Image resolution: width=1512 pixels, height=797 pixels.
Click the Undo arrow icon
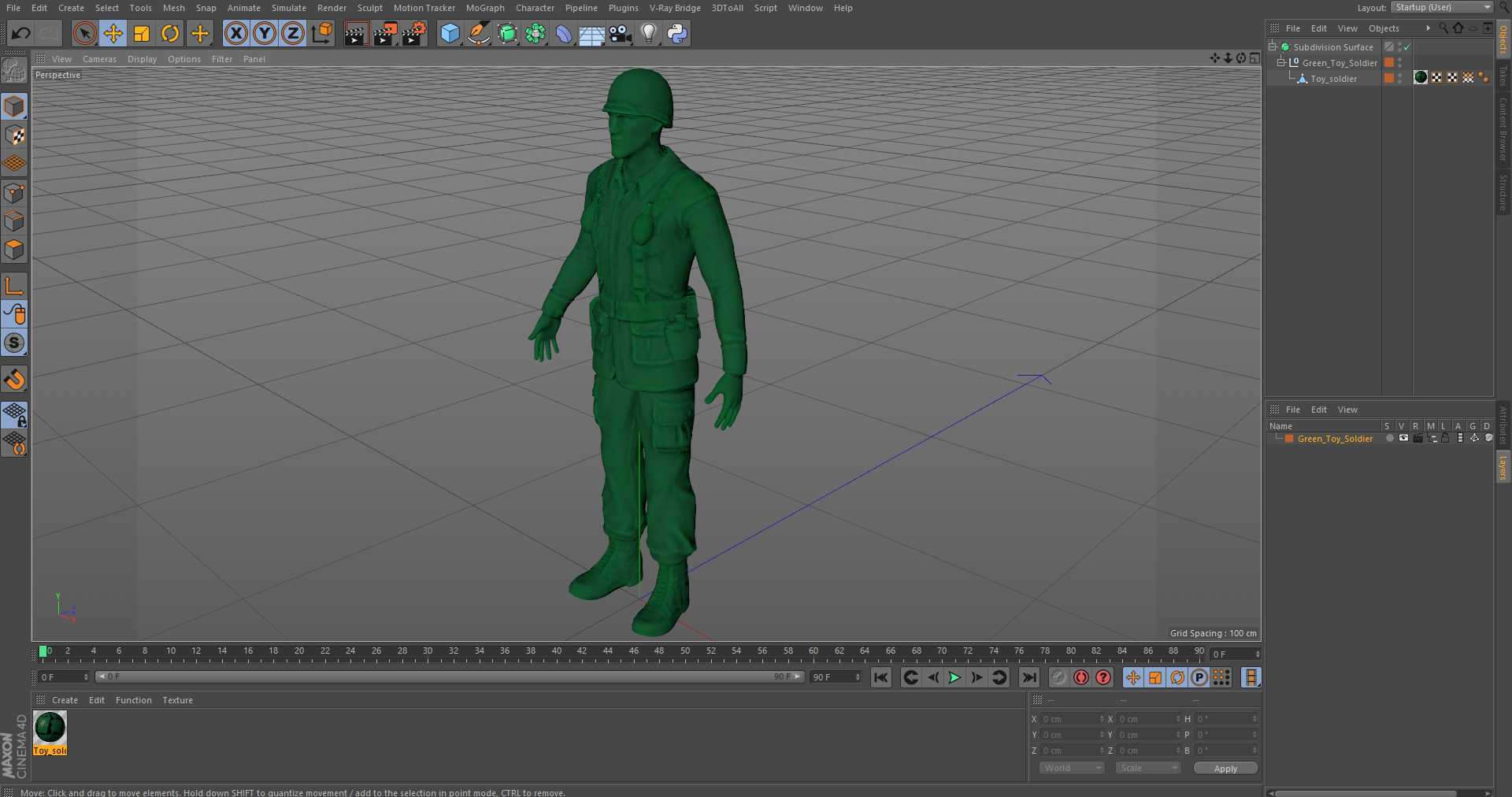click(21, 33)
